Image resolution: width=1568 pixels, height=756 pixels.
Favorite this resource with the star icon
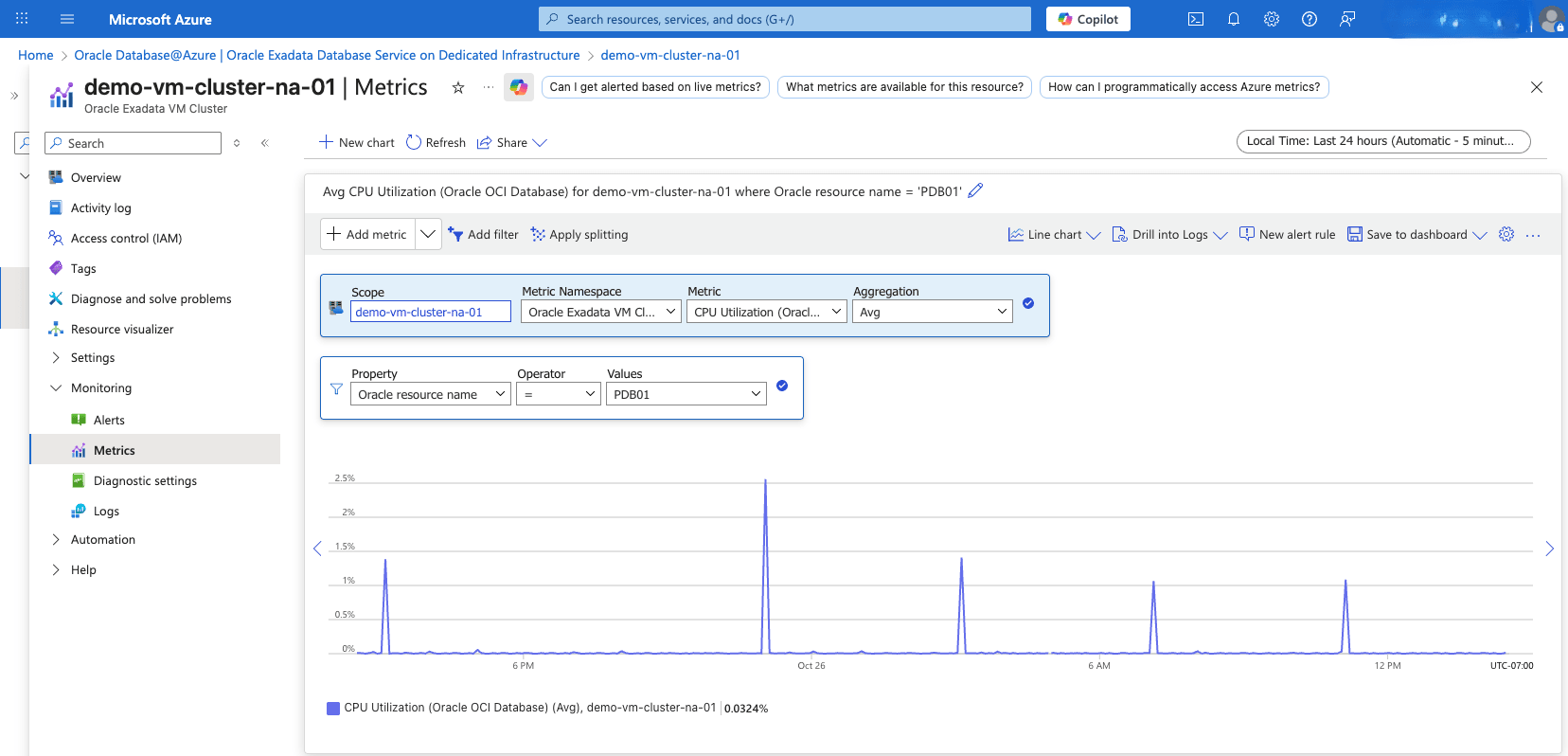[458, 87]
